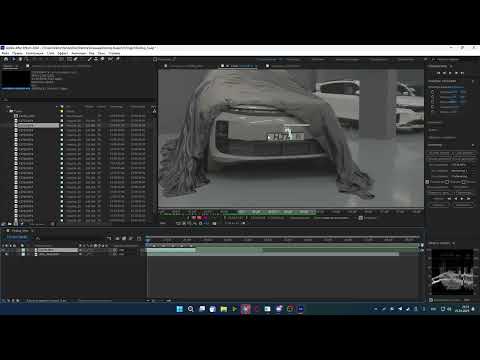Select the highlighted footage item in project list
This screenshot has height=360, width=480.
tap(38, 125)
